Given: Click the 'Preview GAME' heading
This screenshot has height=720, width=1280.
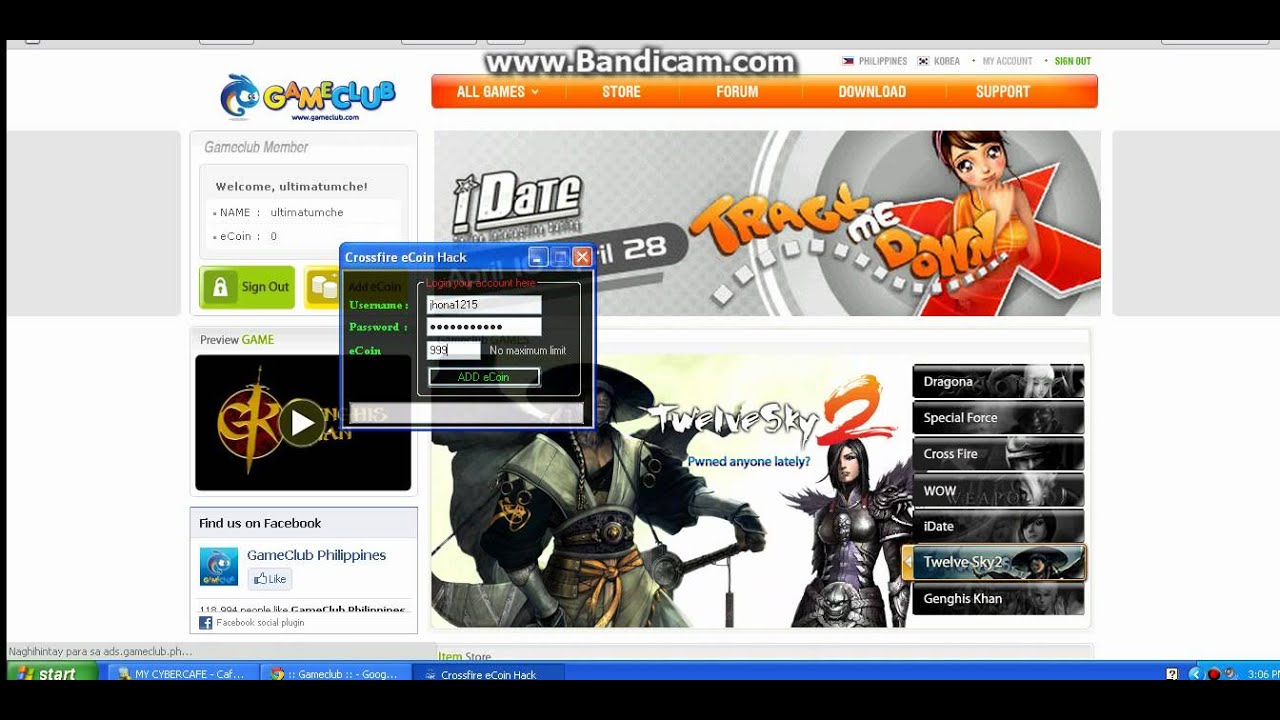Looking at the screenshot, I should tap(237, 340).
